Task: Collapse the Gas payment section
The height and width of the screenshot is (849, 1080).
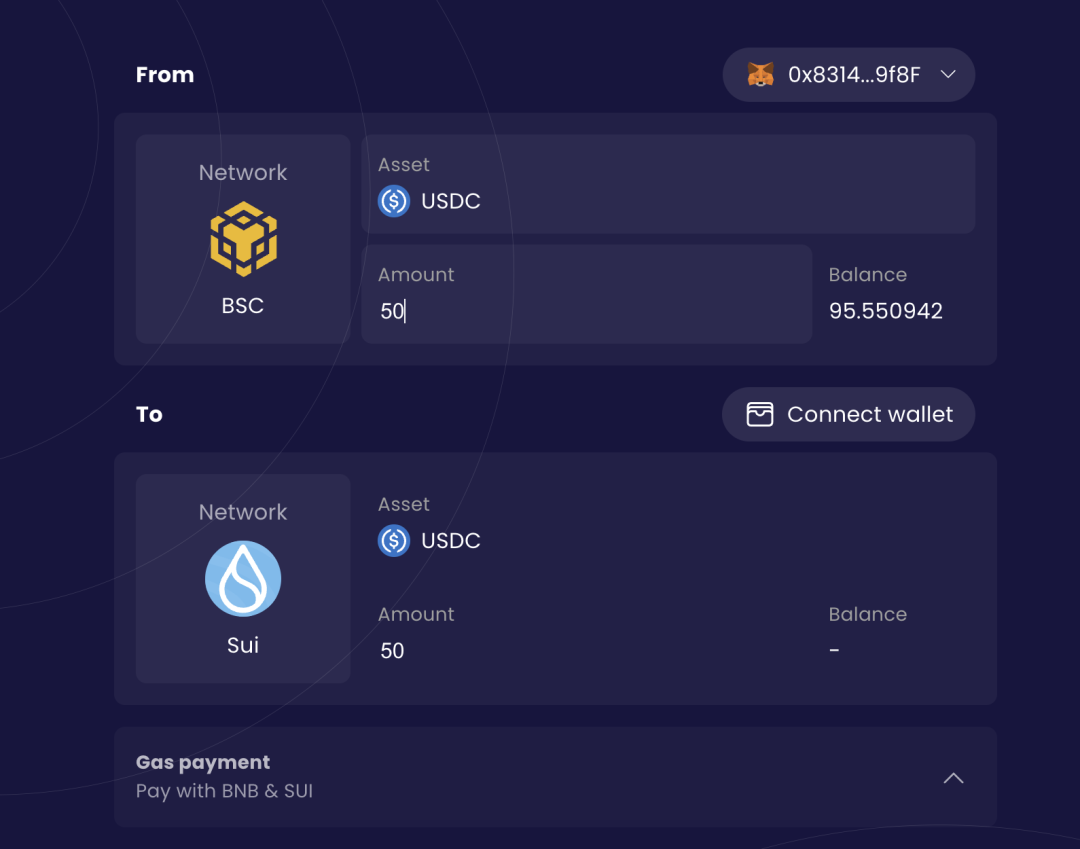Action: coord(952,777)
